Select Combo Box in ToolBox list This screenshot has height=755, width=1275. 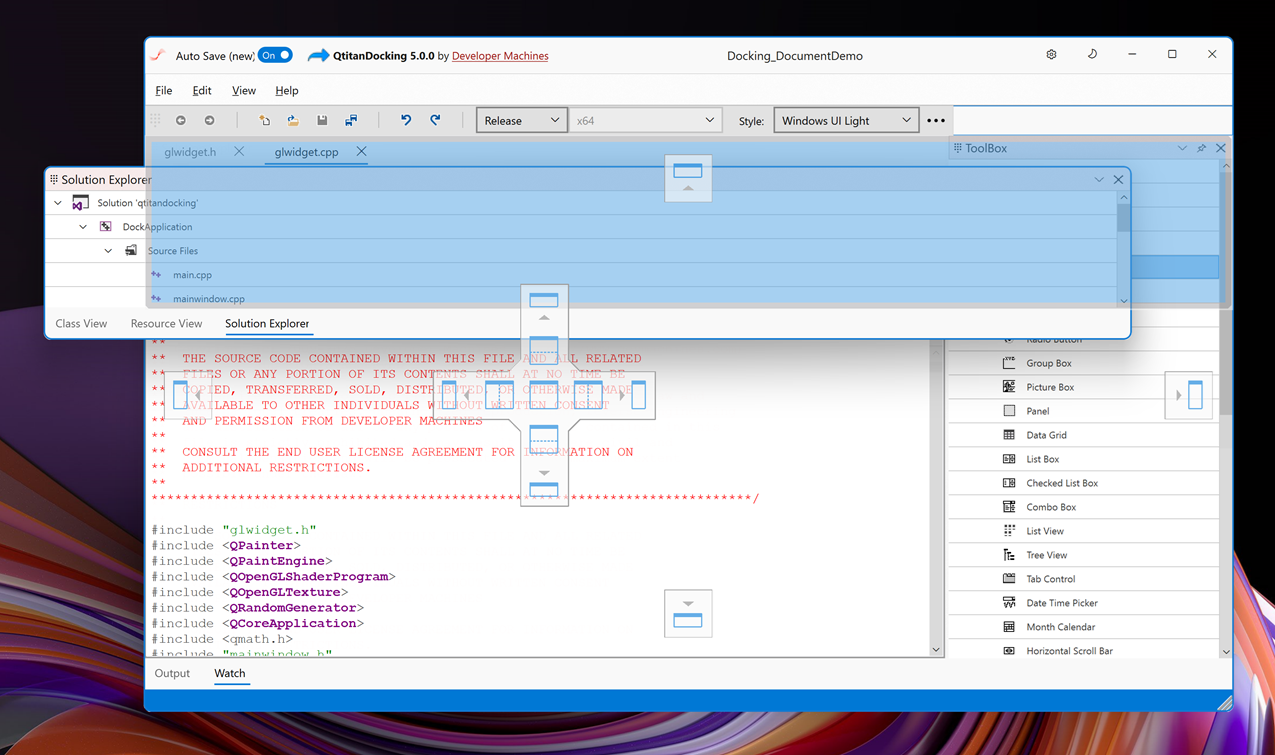(x=1051, y=507)
